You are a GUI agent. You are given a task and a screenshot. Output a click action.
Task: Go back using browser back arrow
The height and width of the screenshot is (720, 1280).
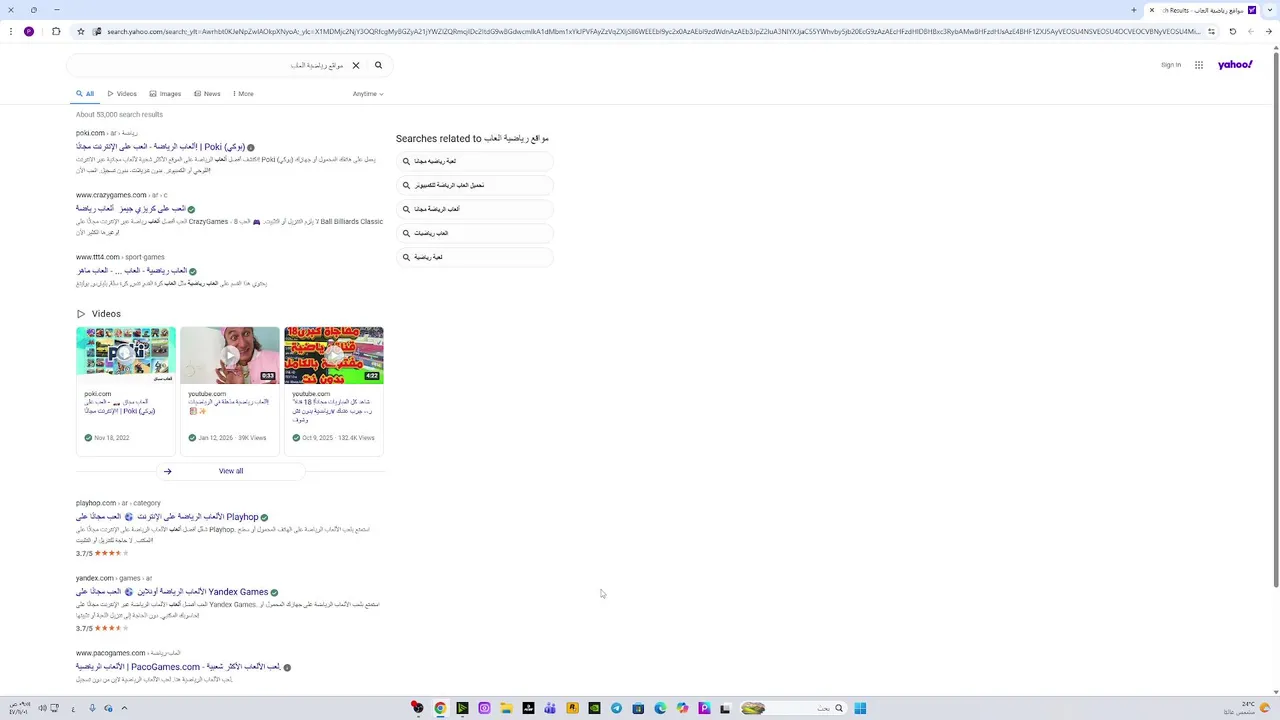[x=1268, y=31]
